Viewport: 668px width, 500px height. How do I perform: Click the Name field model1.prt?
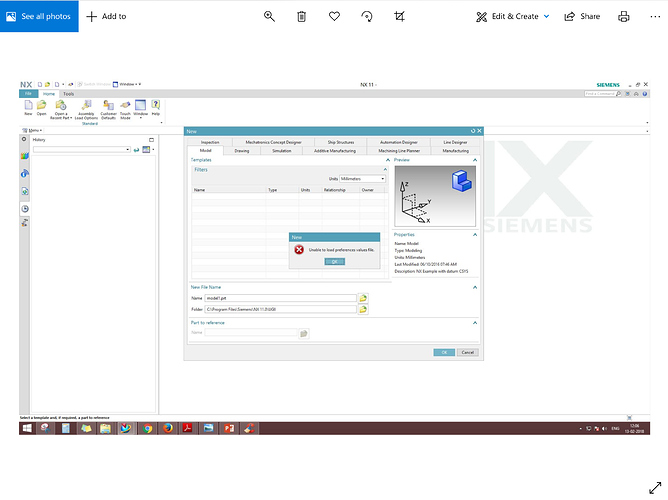point(280,298)
